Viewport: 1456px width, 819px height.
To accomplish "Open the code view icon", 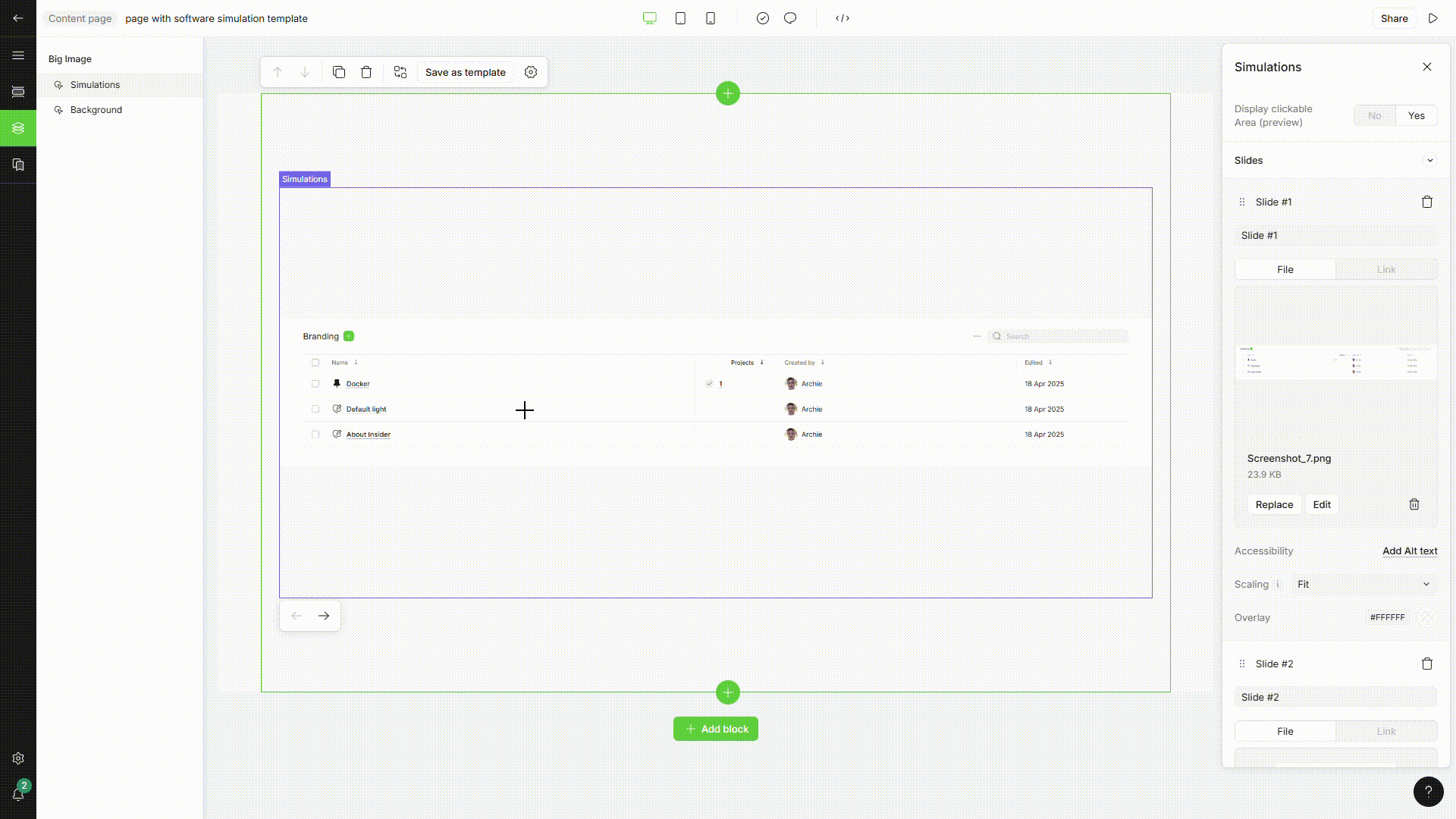I will pyautogui.click(x=843, y=18).
